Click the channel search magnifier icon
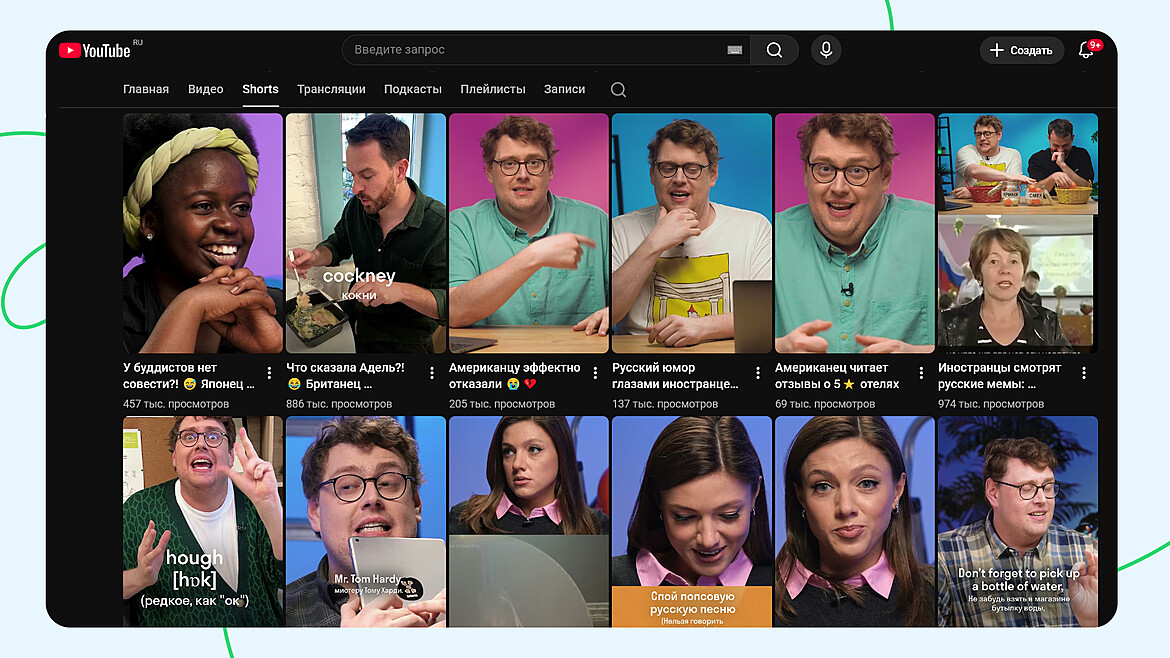The width and height of the screenshot is (1170, 658). [x=618, y=90]
